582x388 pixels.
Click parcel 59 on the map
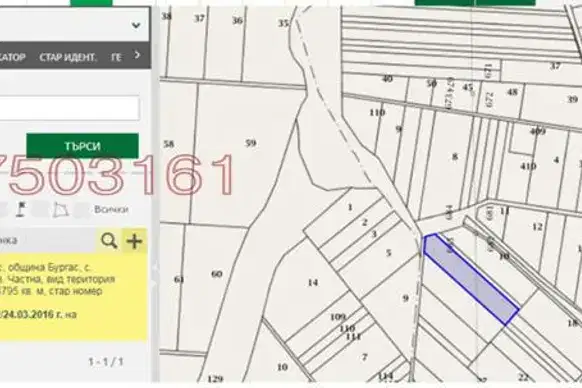pyautogui.click(x=251, y=143)
